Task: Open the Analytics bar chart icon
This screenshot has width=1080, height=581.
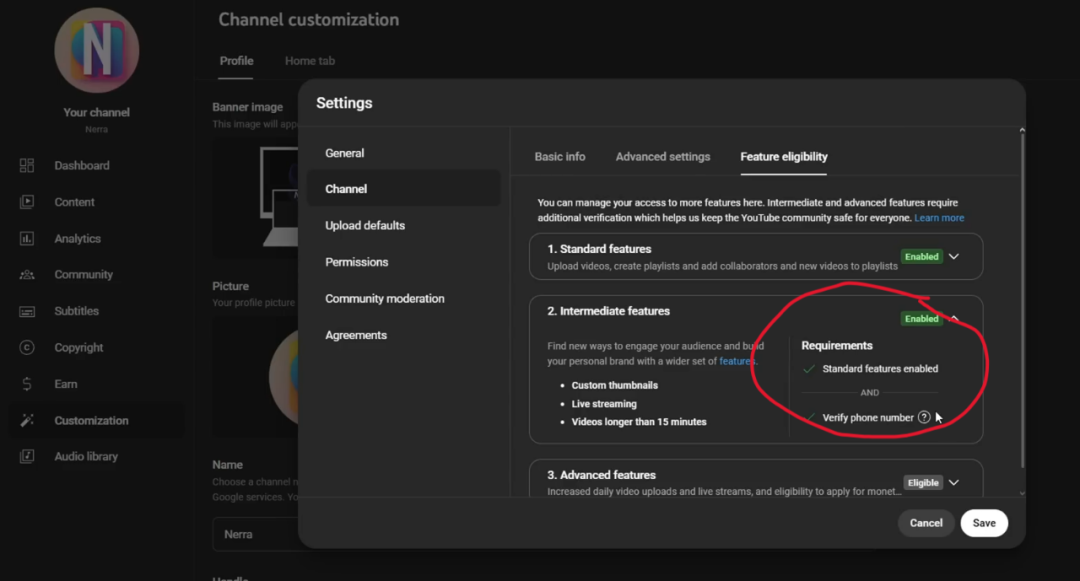Action: point(27,238)
